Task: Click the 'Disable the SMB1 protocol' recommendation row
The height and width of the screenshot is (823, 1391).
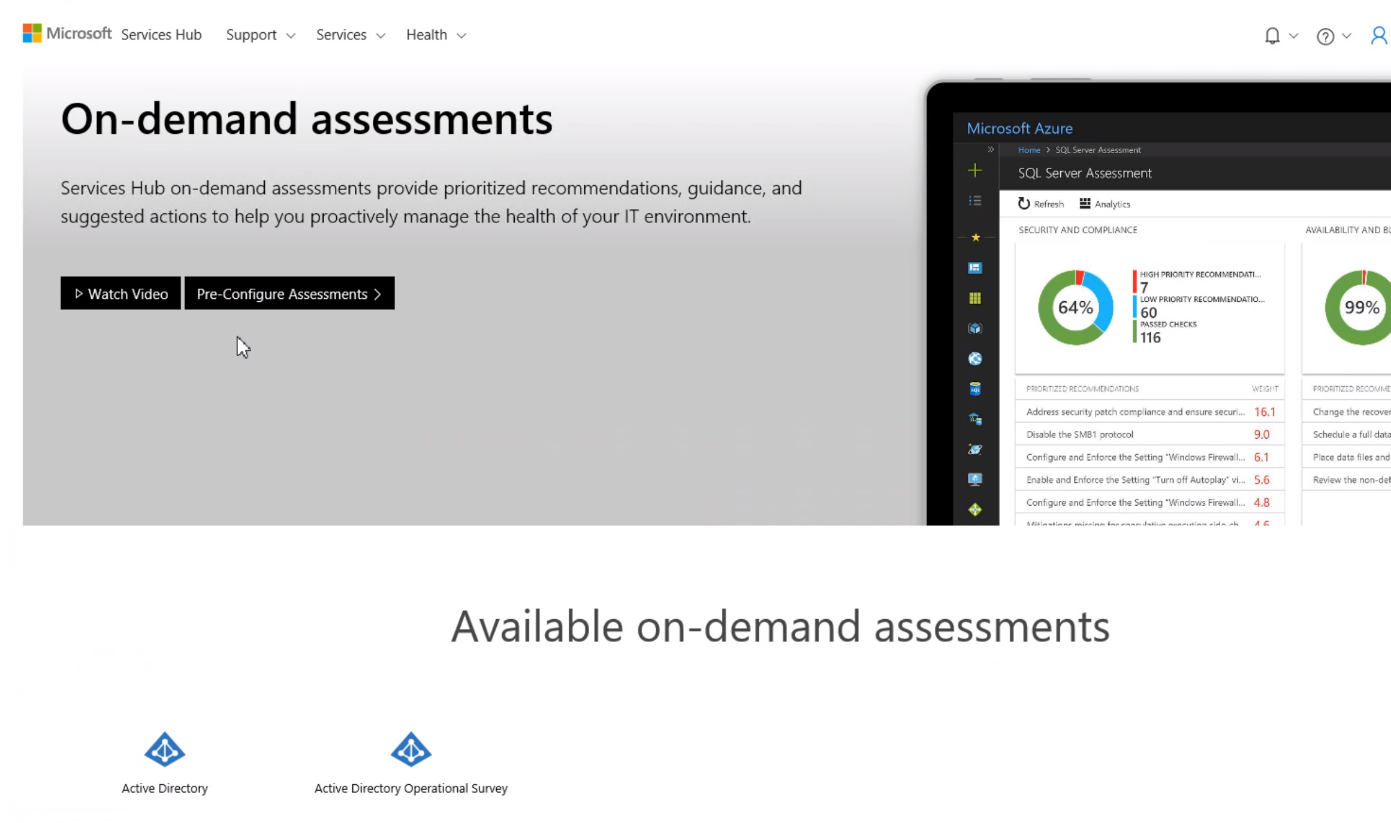Action: pyautogui.click(x=1149, y=435)
